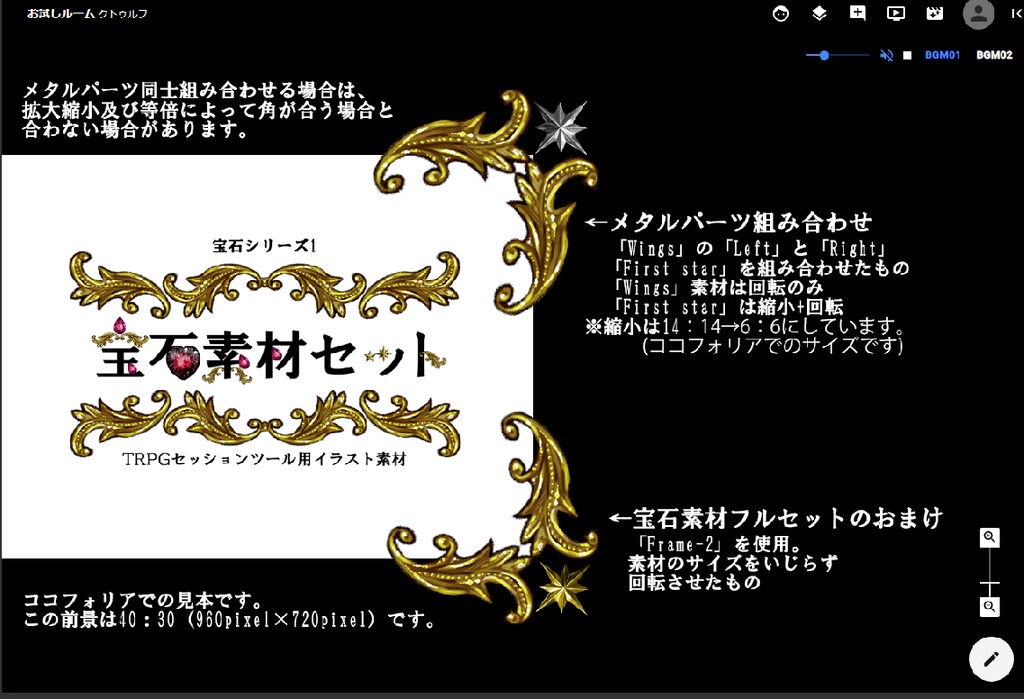1024x699 pixels.
Task: Zoom in using the magnifier plus icon
Action: (x=988, y=537)
